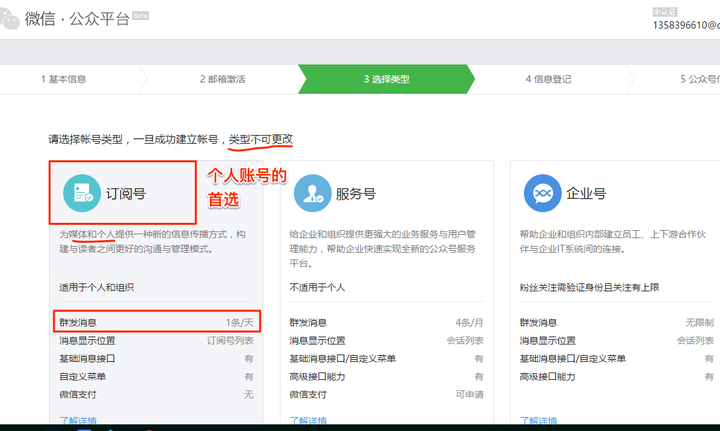Screen dimensions: 720x431
Task: Go to step 1 基本信息
Action: (63, 79)
